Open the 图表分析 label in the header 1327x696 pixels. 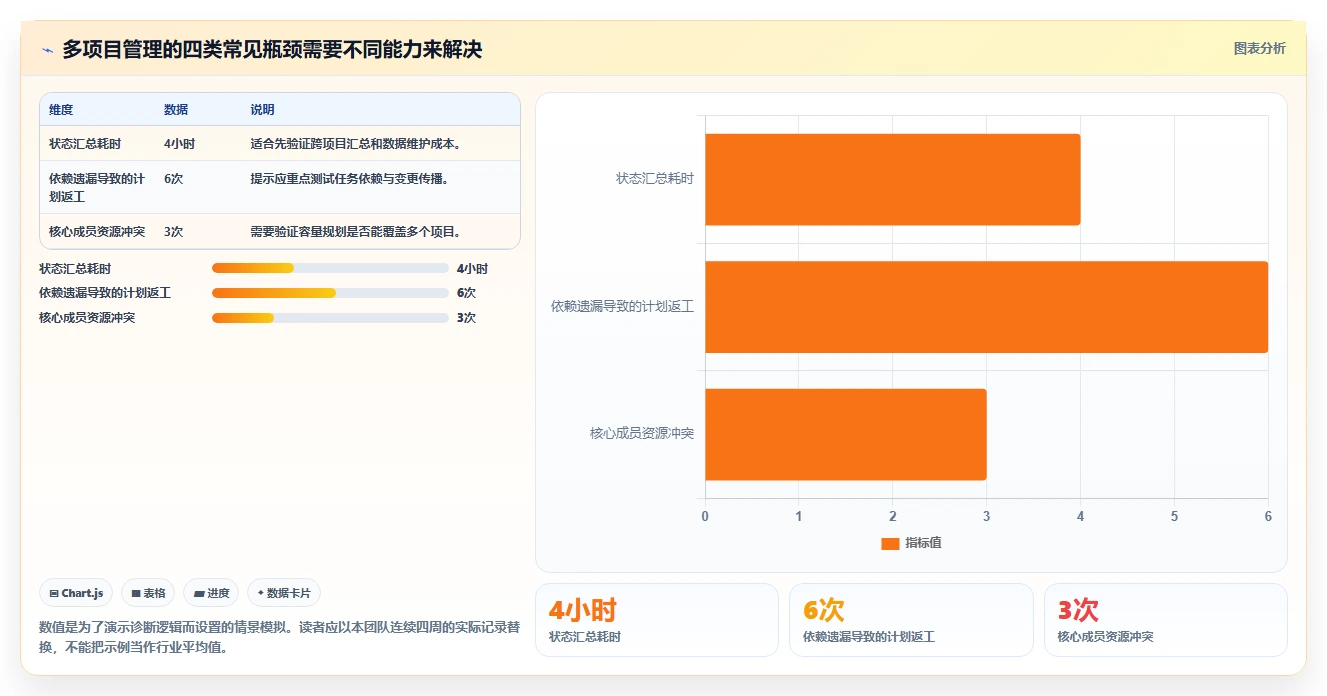tap(1259, 48)
